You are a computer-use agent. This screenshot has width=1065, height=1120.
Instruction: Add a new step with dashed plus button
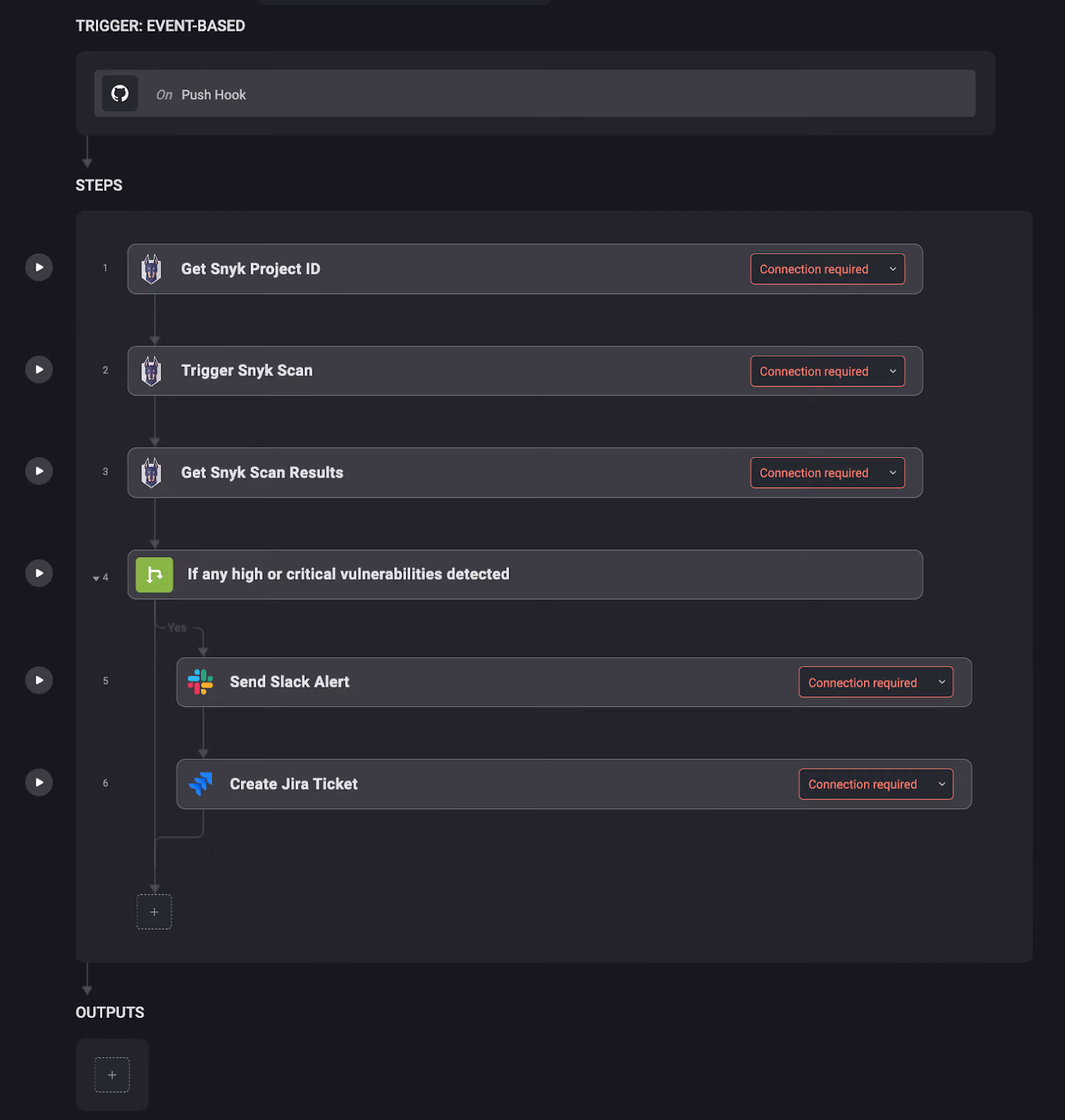coord(154,912)
